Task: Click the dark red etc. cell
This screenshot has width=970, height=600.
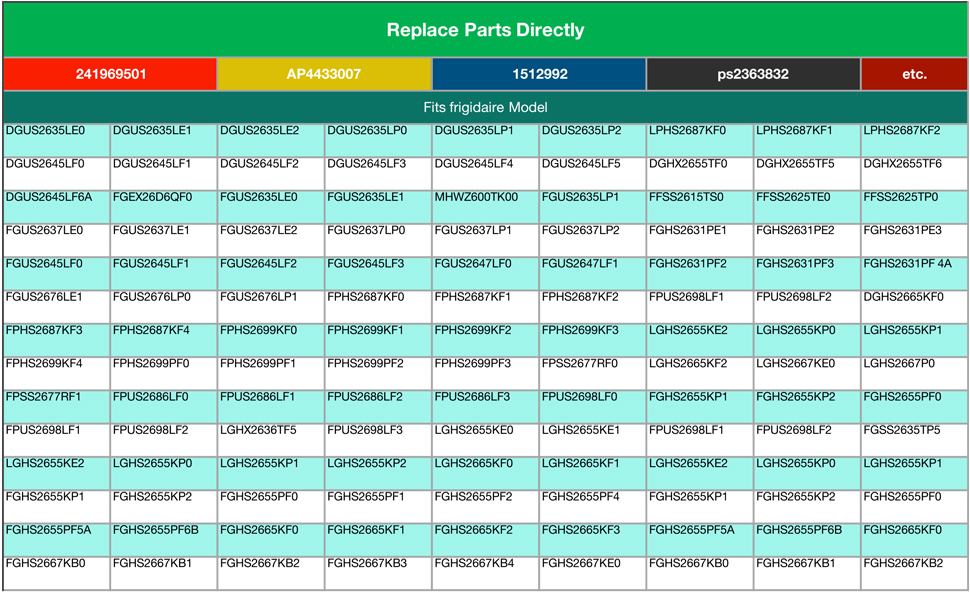Action: [914, 74]
